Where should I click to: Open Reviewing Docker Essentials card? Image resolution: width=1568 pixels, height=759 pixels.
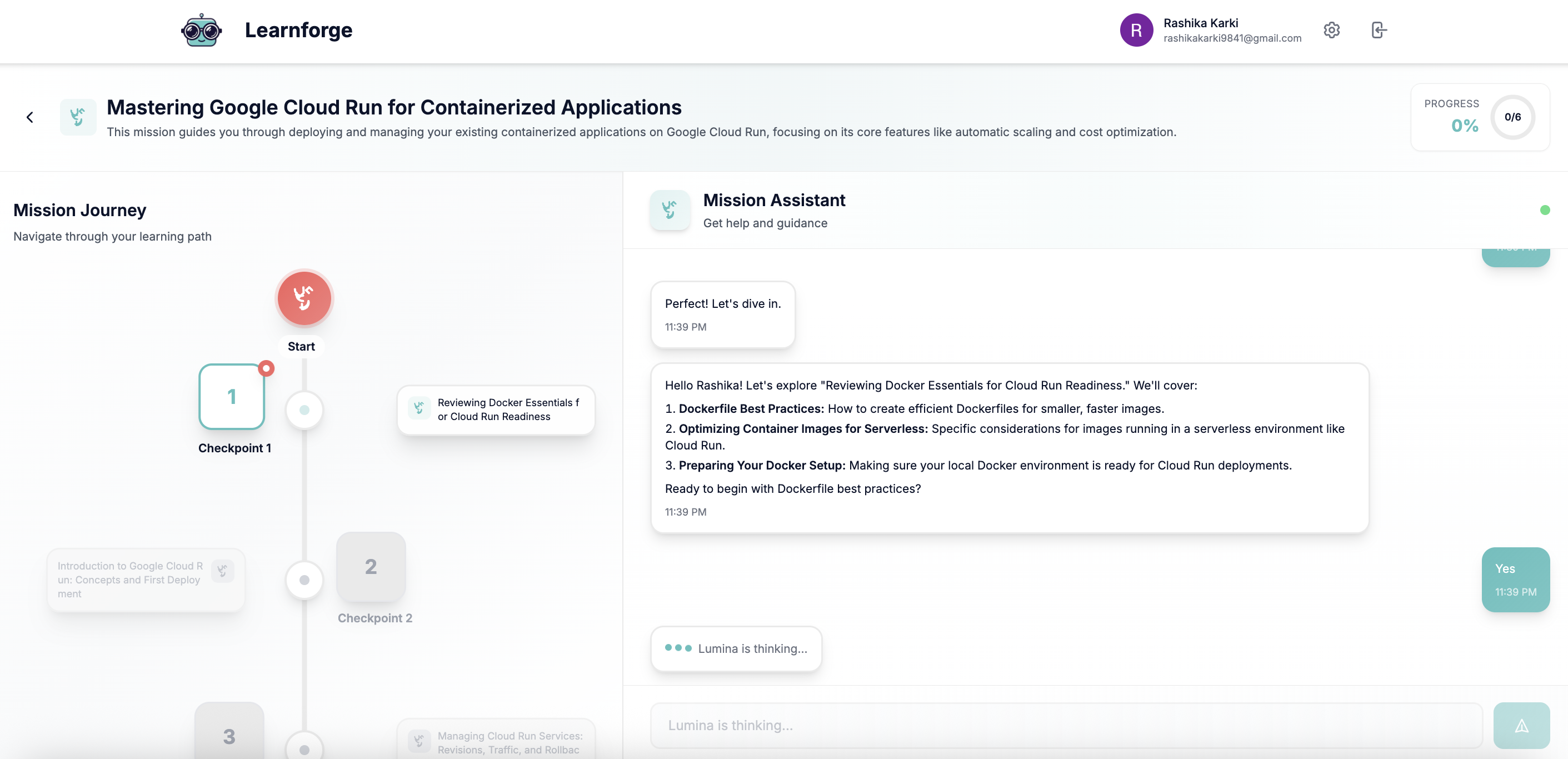(x=496, y=410)
